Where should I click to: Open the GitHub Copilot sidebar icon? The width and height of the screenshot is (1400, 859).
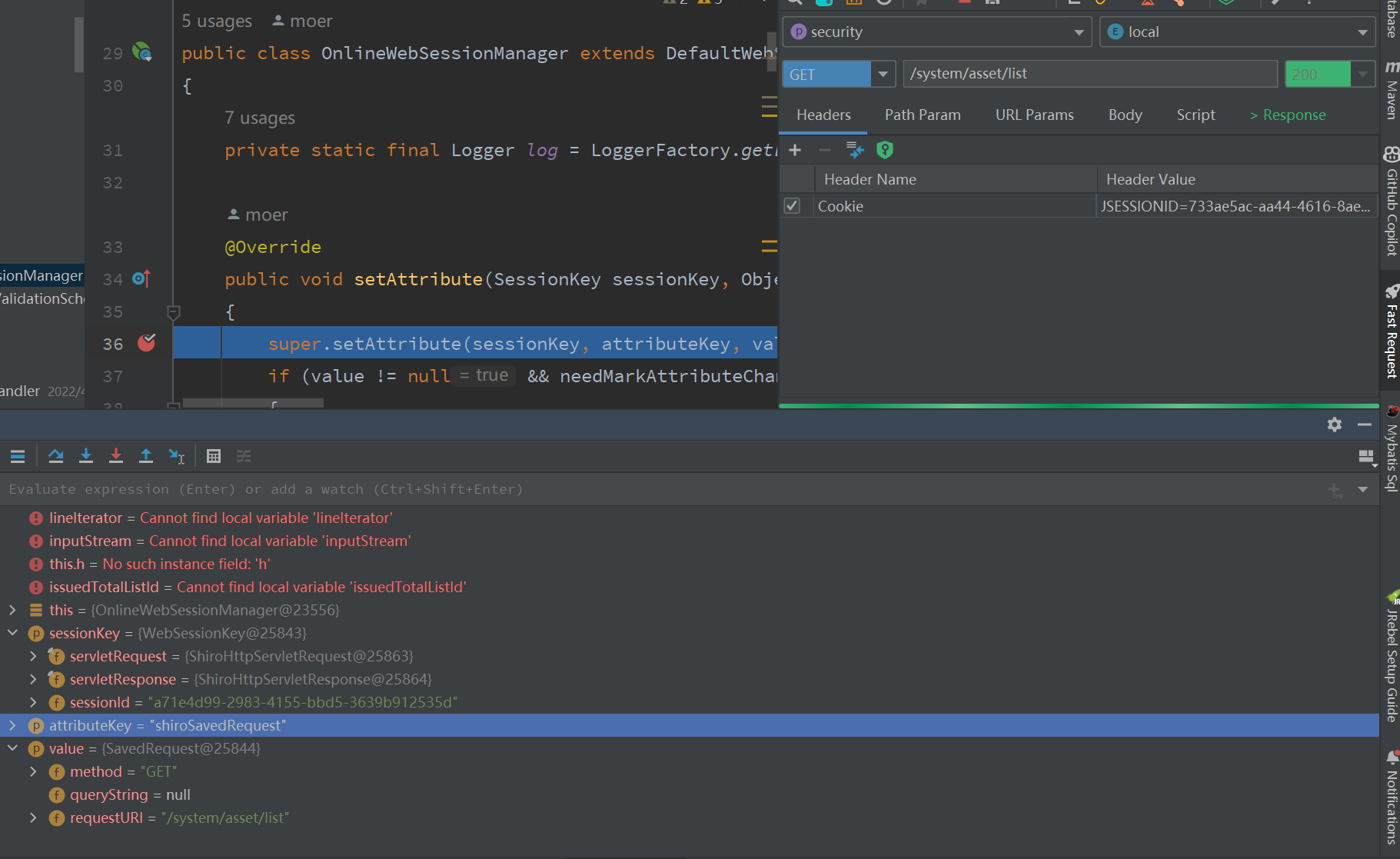[x=1391, y=208]
